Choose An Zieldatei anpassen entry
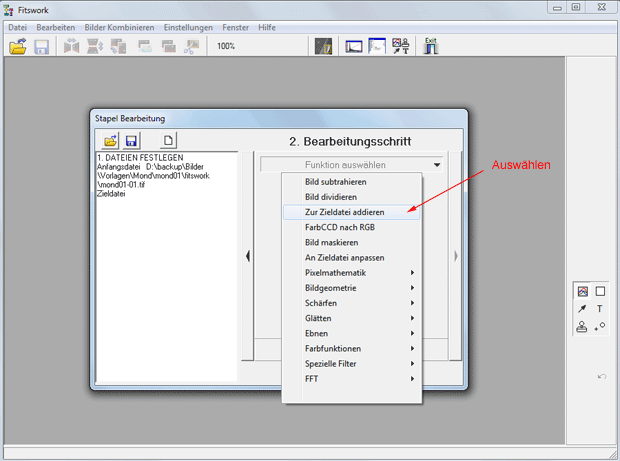The height and width of the screenshot is (461, 620). [352, 257]
